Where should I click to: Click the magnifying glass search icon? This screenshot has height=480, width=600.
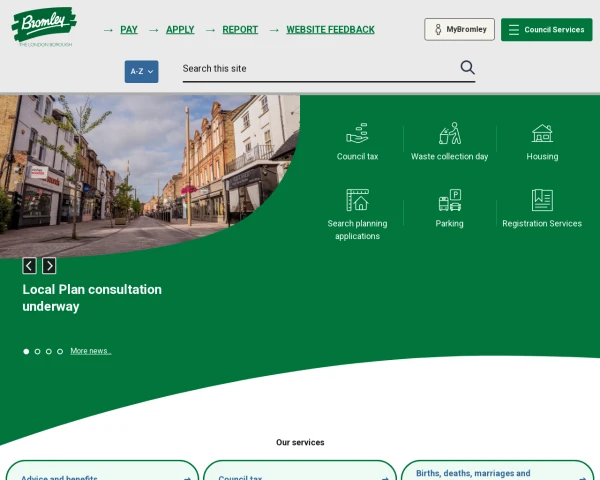pos(467,68)
